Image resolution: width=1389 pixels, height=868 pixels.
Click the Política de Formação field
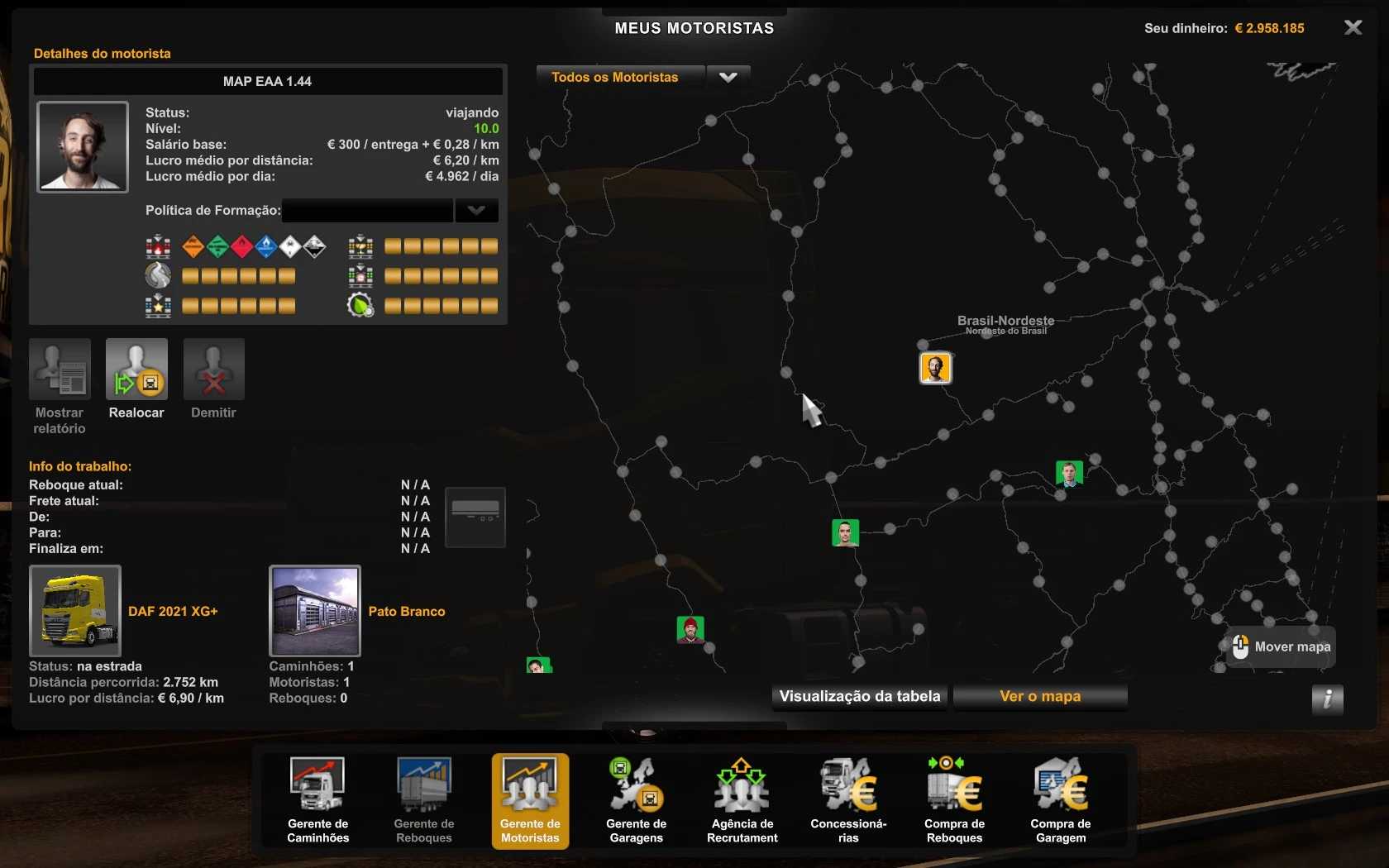[x=367, y=211]
